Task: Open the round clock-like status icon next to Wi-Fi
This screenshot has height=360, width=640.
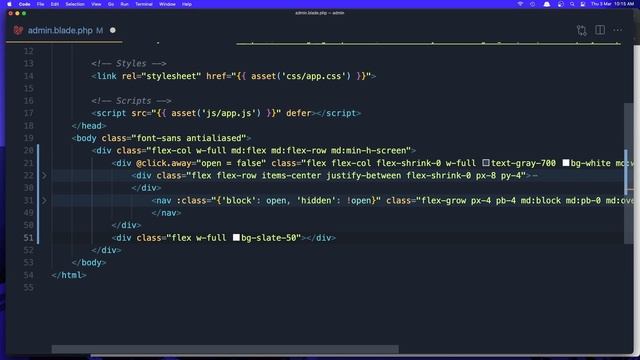Action: [x=533, y=4]
